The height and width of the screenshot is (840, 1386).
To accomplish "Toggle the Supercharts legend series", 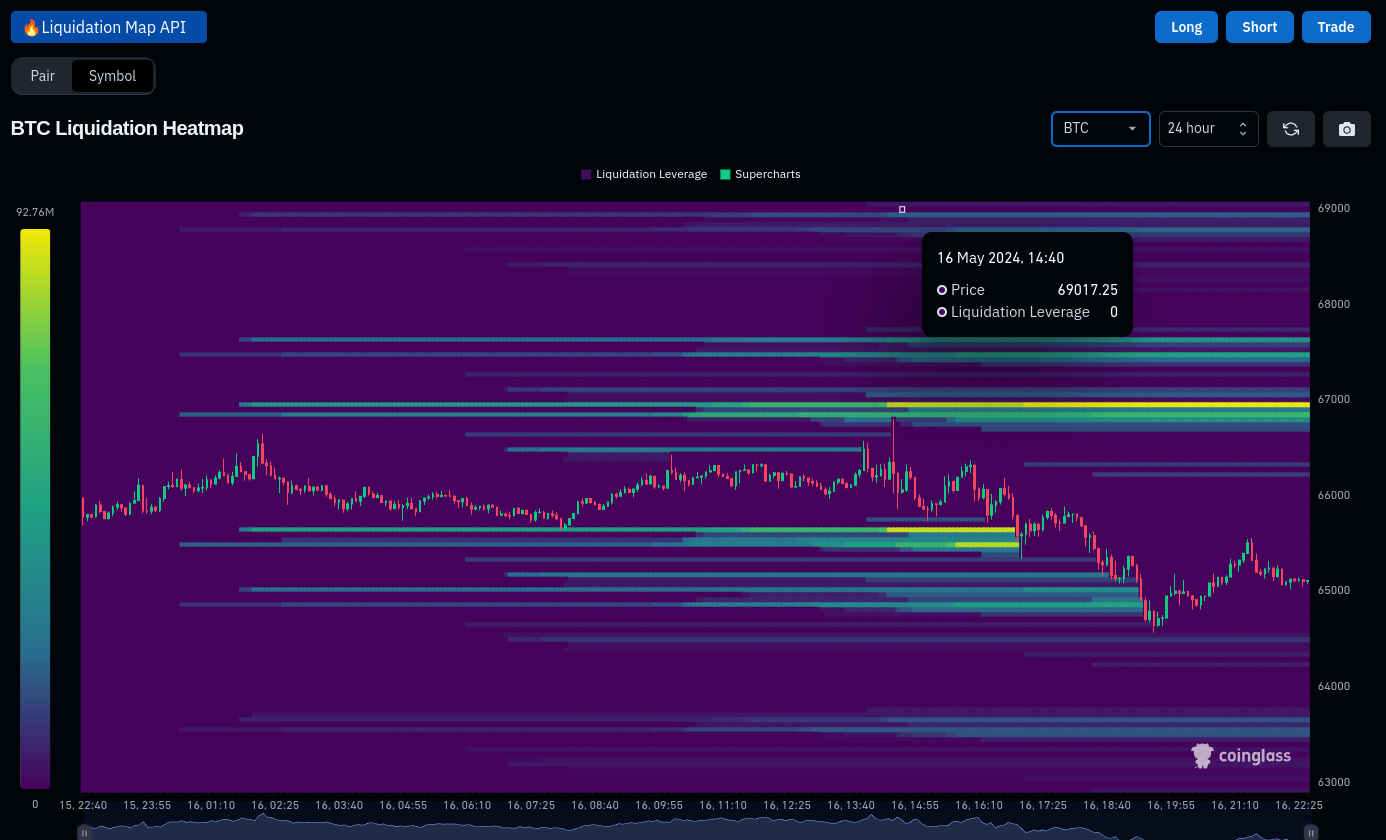I will tap(760, 174).
